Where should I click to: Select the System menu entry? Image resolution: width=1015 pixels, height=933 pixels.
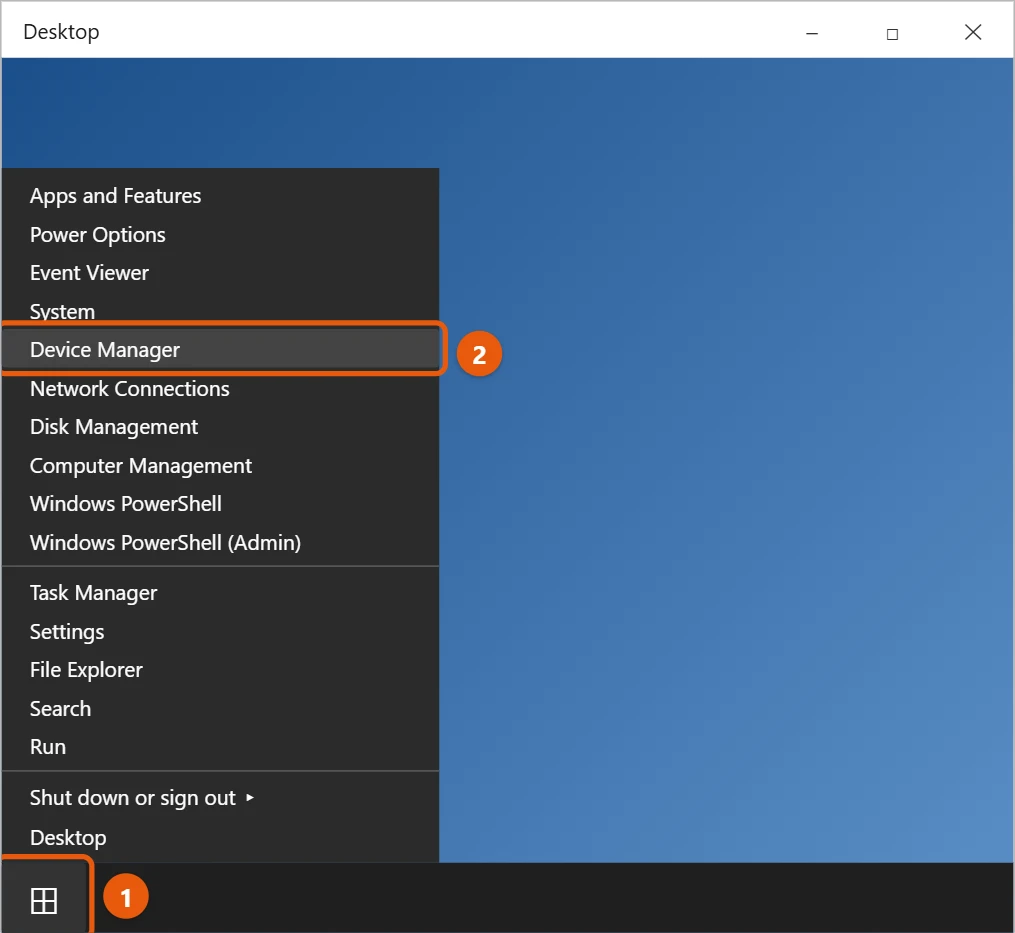220,311
